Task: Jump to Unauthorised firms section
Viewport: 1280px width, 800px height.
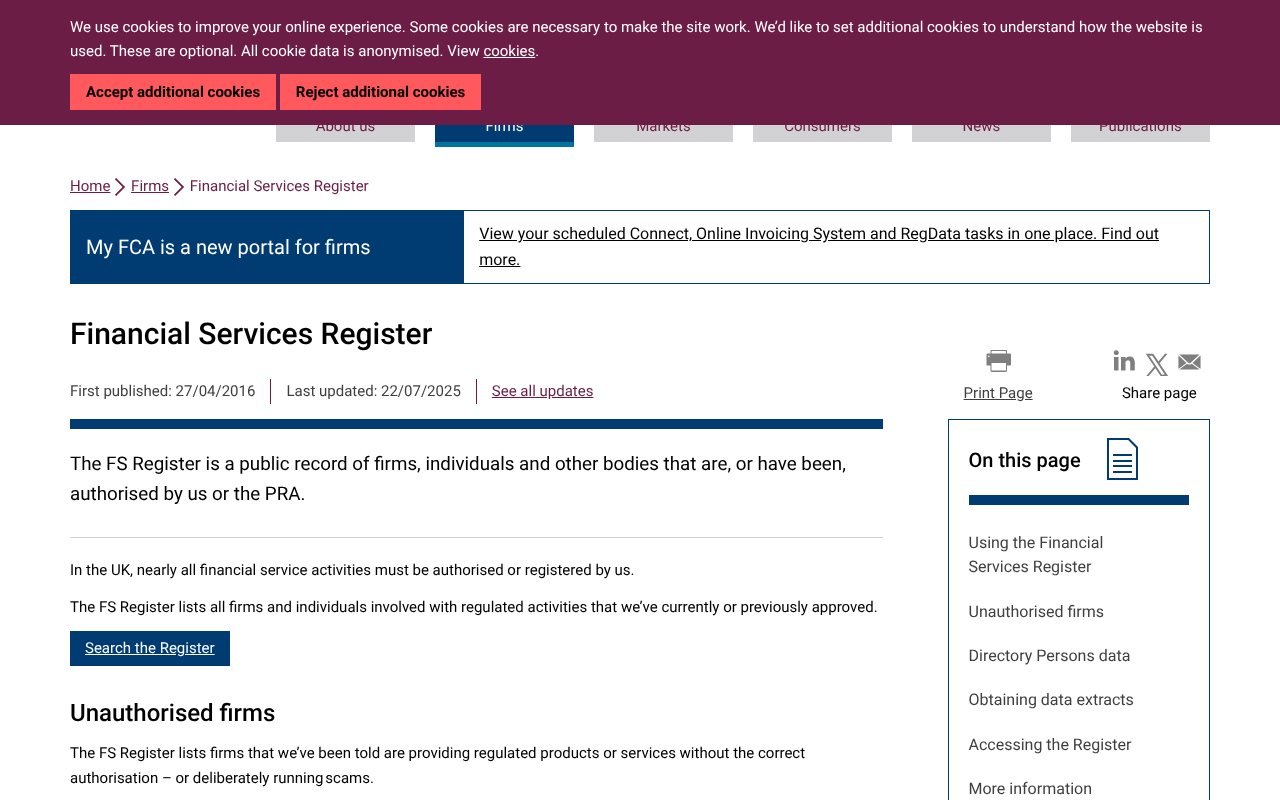Action: tap(1036, 611)
